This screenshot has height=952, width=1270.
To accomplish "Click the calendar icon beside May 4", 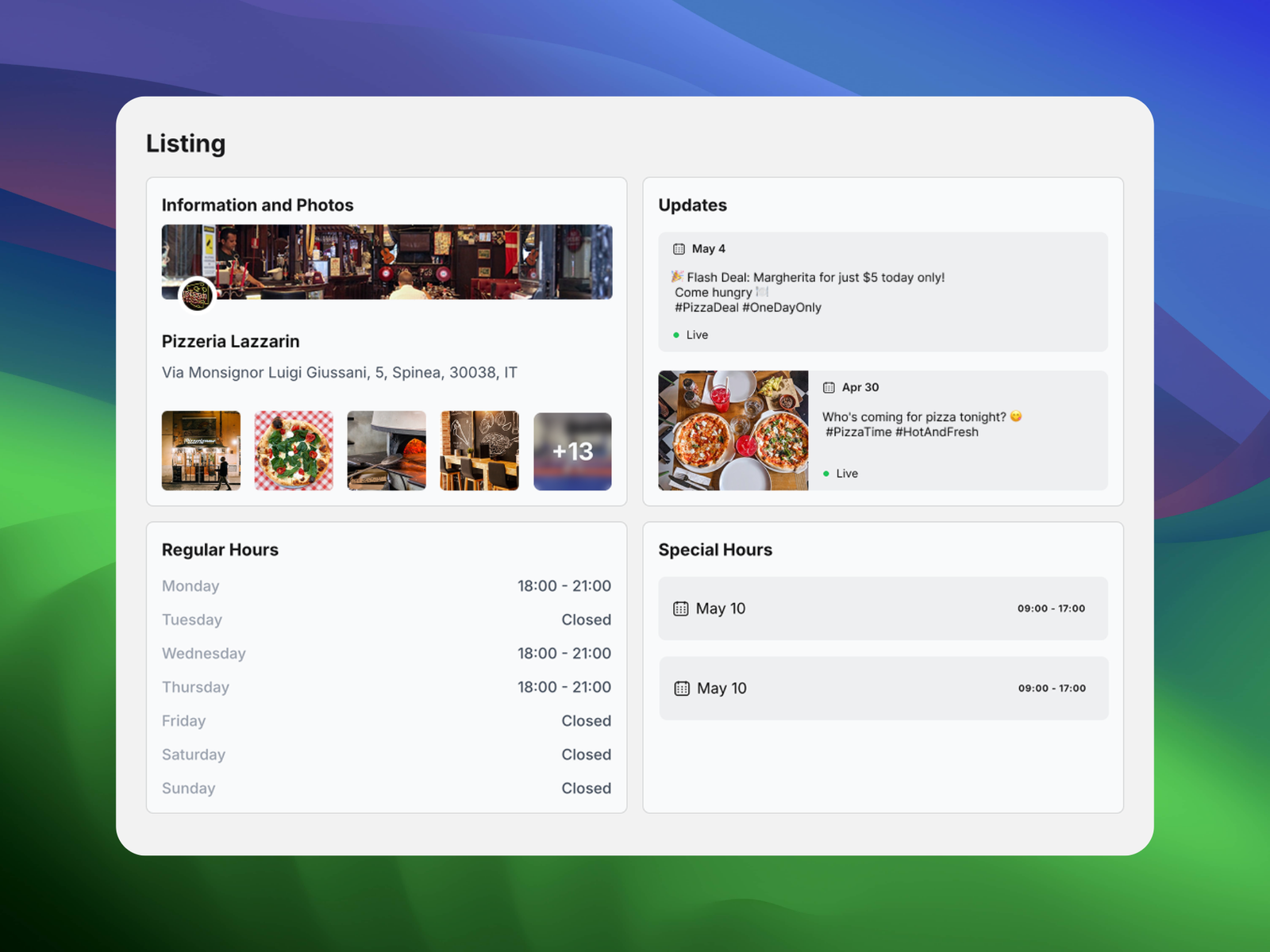I will tap(679, 249).
